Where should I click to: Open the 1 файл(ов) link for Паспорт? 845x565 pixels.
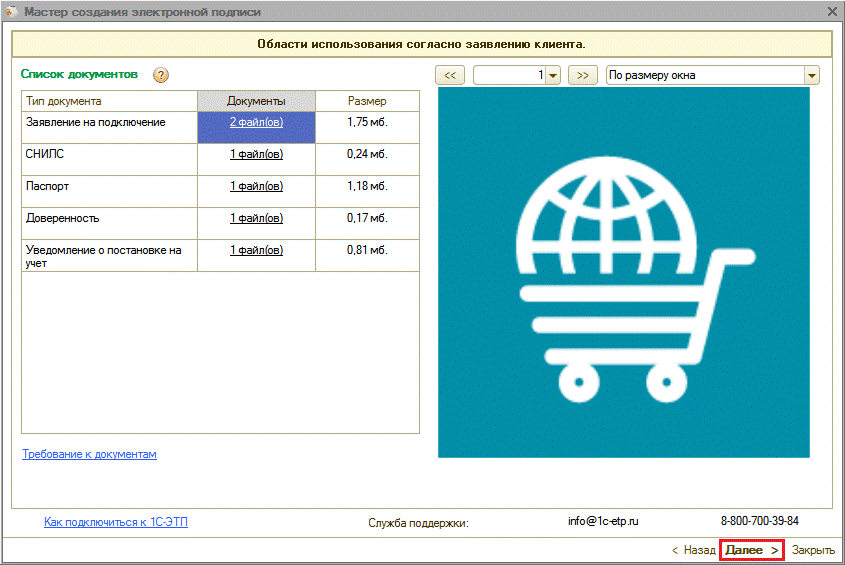pos(257,186)
